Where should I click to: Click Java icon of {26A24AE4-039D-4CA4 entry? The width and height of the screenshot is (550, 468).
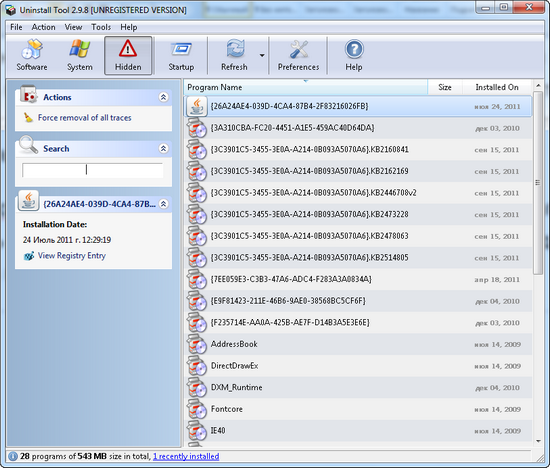tap(197, 106)
